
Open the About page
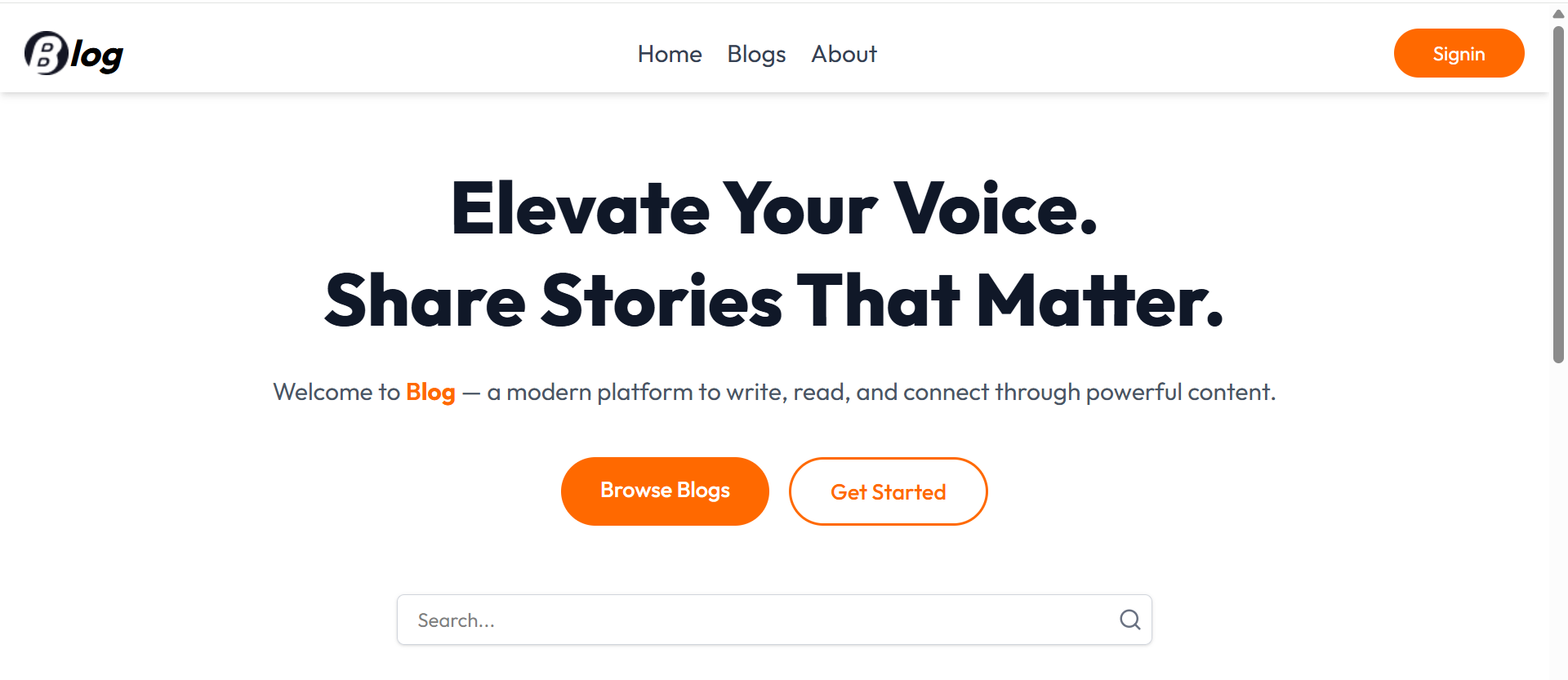coord(843,54)
